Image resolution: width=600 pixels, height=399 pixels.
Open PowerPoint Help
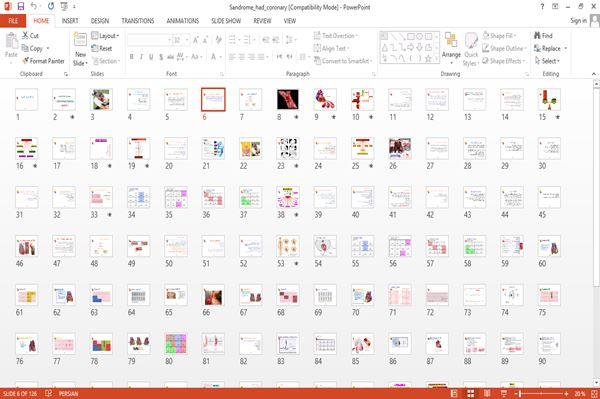[542, 7]
